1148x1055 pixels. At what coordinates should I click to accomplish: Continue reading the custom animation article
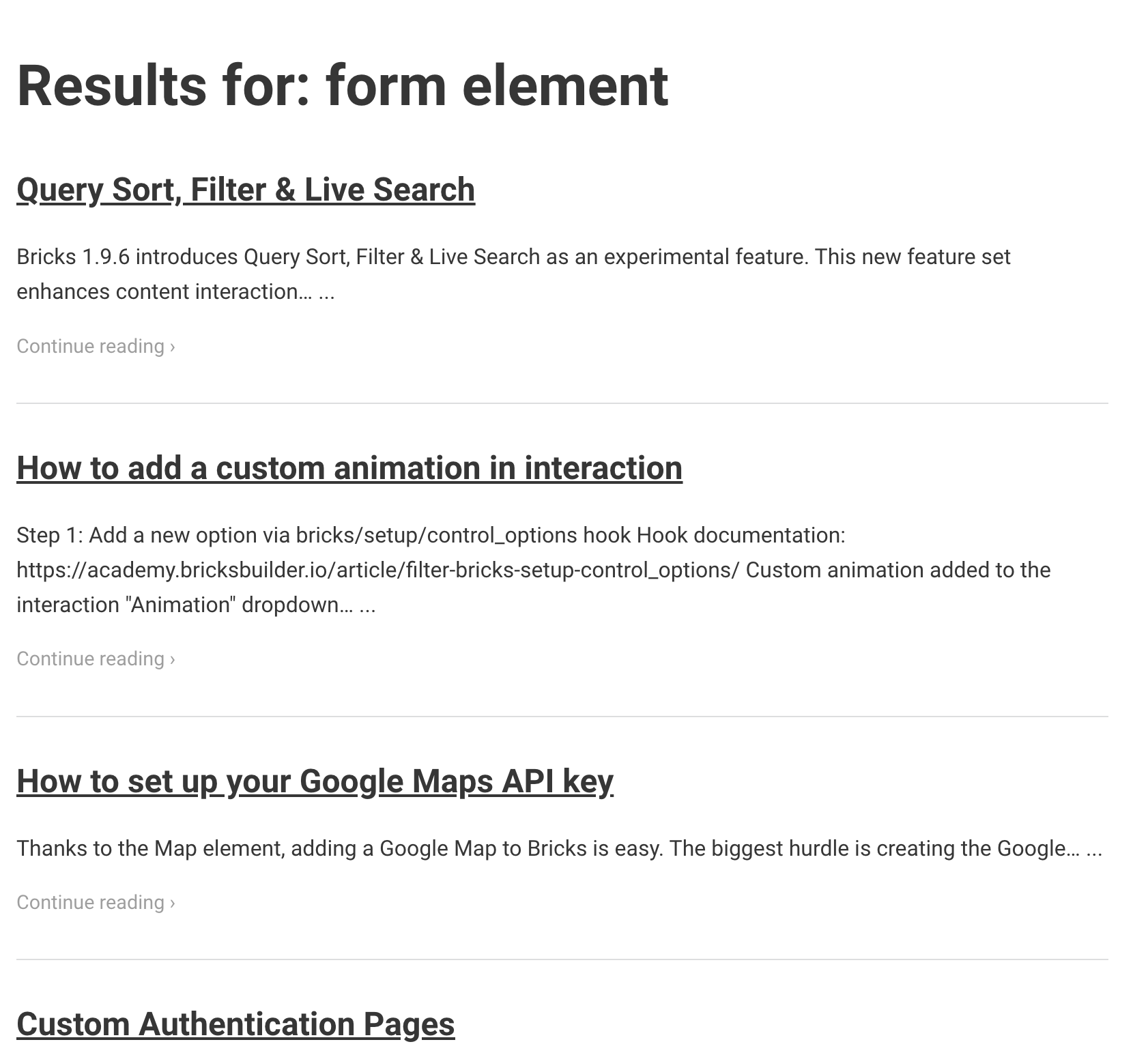pyautogui.click(x=96, y=659)
